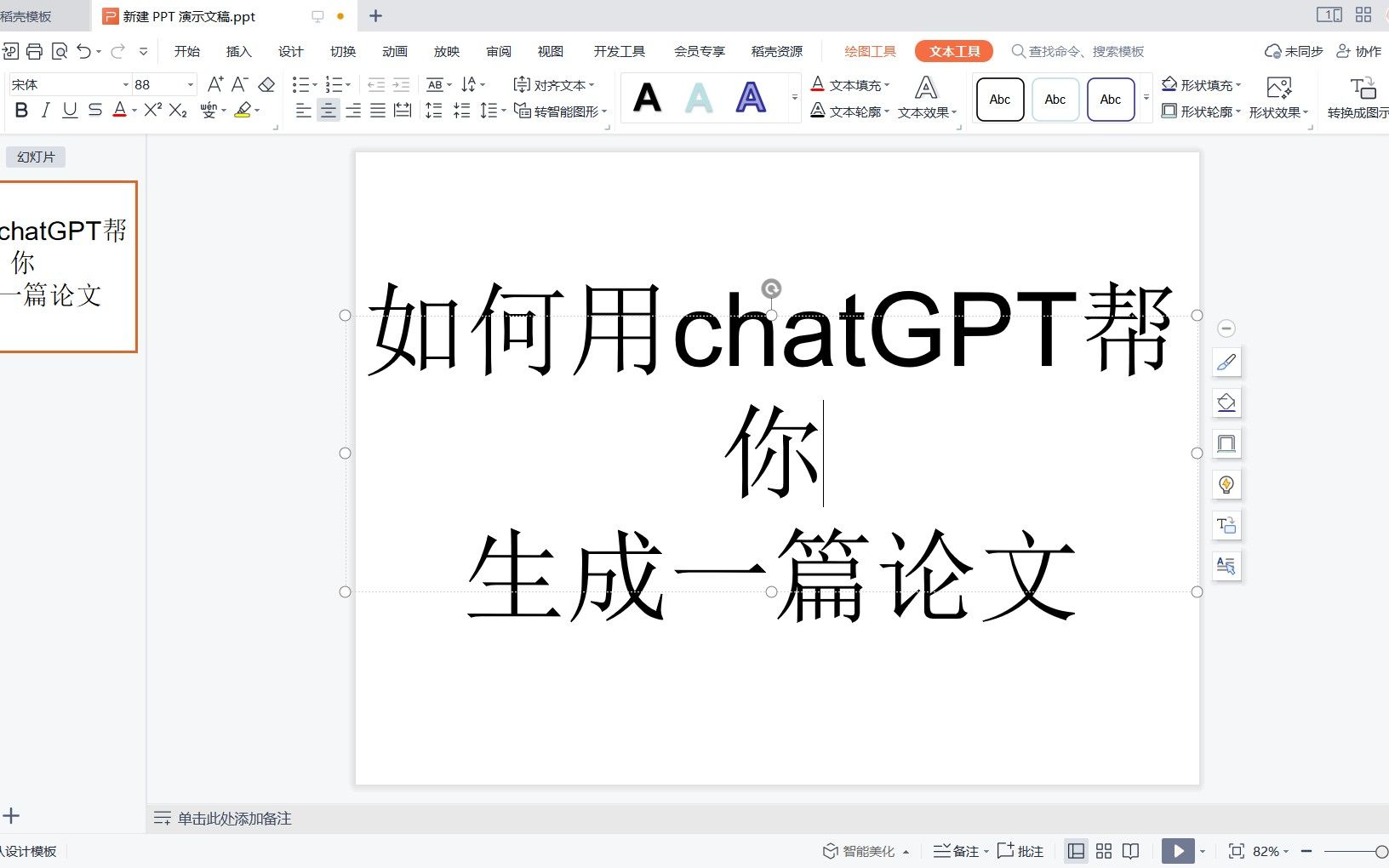This screenshot has height=868, width=1389.
Task: Expand the text style gallery arrow
Action: click(x=795, y=98)
